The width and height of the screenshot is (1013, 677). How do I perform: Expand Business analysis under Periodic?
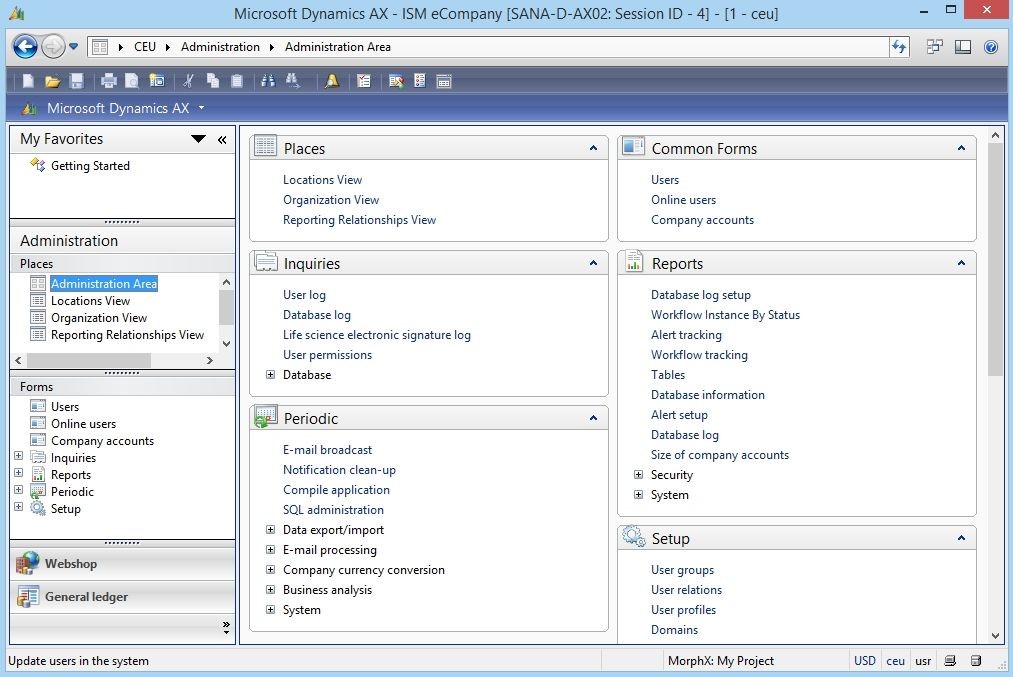(x=271, y=590)
